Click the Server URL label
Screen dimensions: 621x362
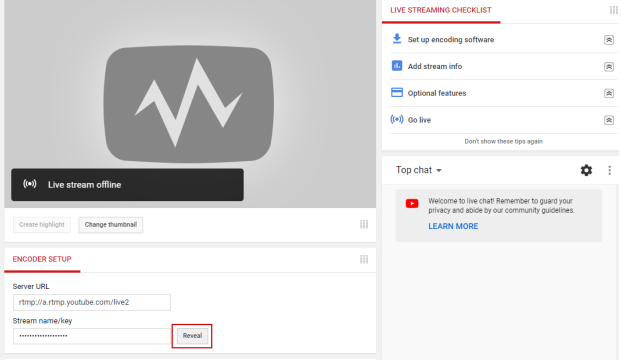[x=31, y=287]
